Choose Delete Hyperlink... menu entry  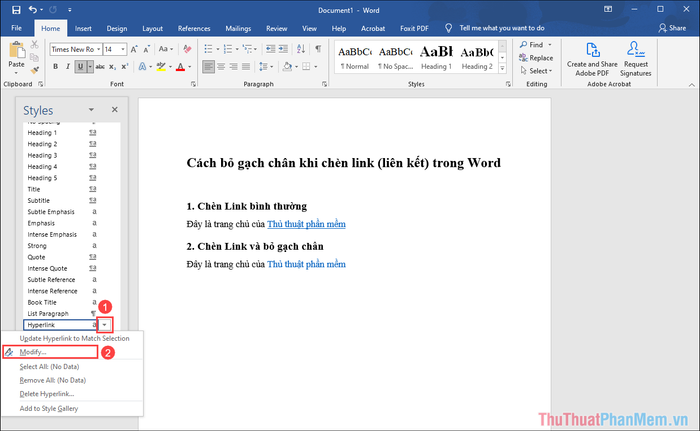click(x=72, y=394)
